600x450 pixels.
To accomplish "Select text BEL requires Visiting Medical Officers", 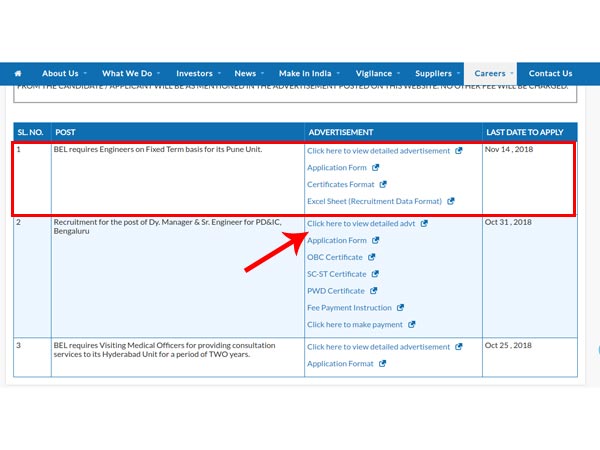I will point(164,350).
